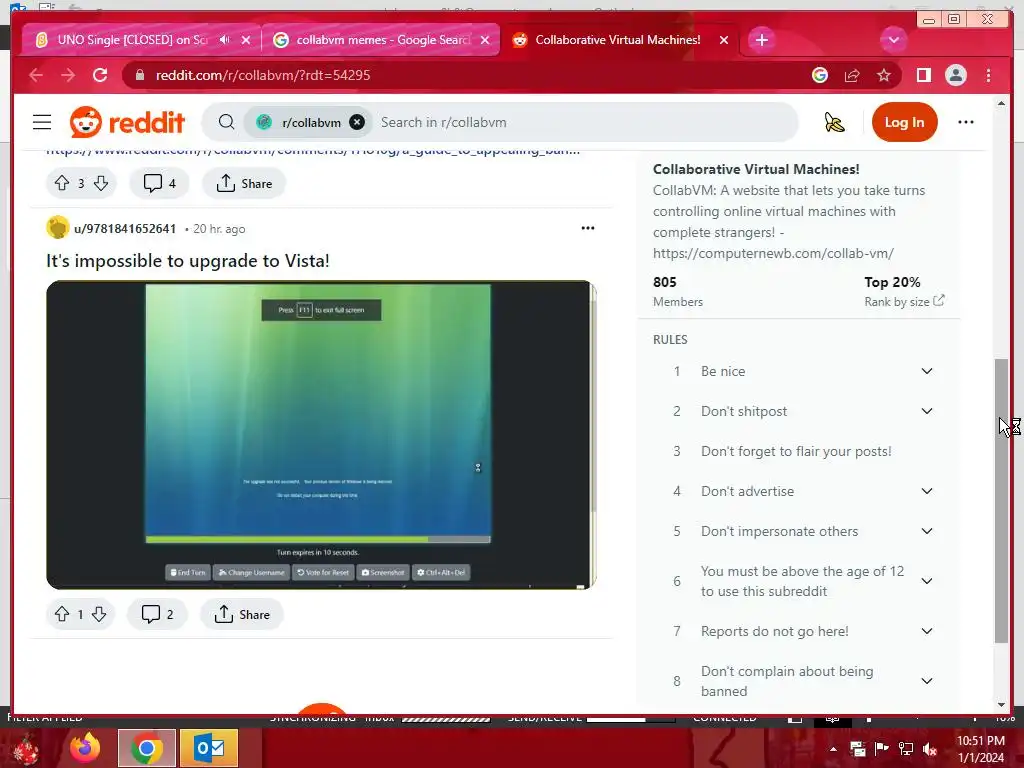The image size is (1024, 768).
Task: Show hidden system tray icons
Action: click(x=833, y=749)
